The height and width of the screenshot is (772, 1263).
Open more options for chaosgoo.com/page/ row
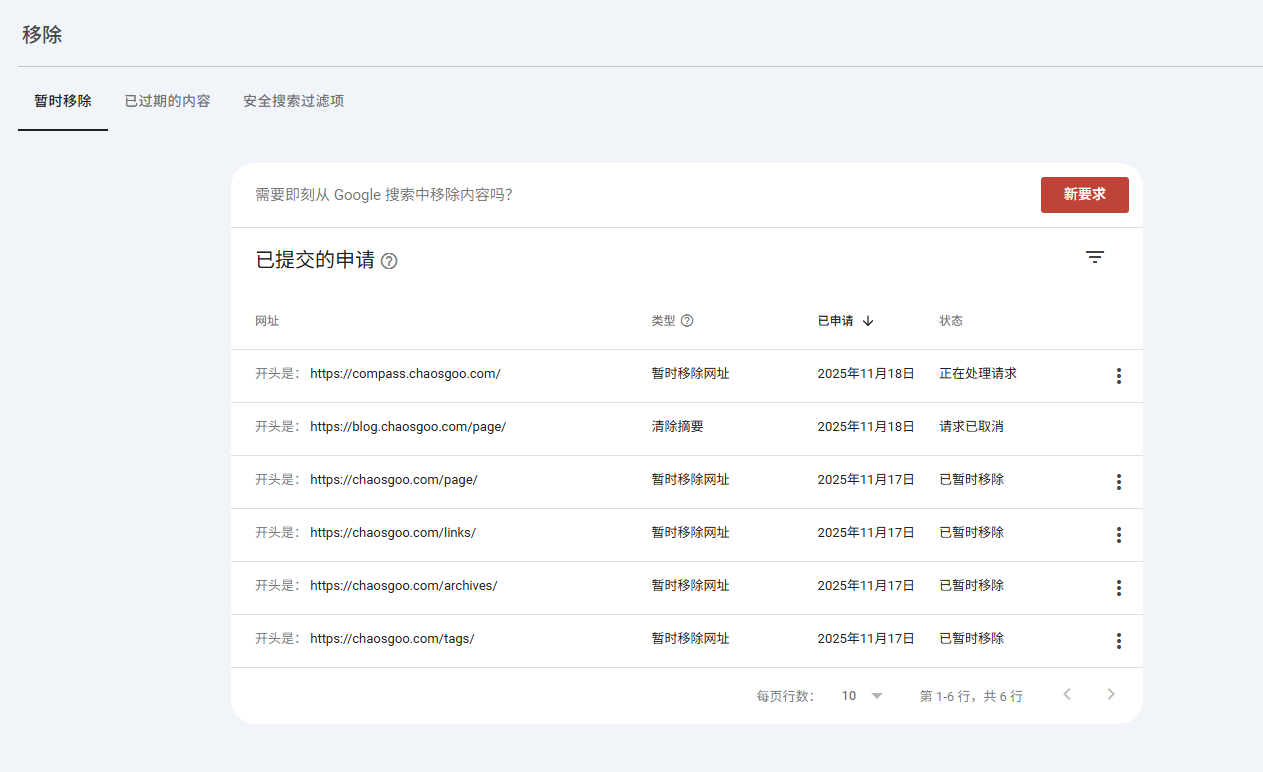1118,482
